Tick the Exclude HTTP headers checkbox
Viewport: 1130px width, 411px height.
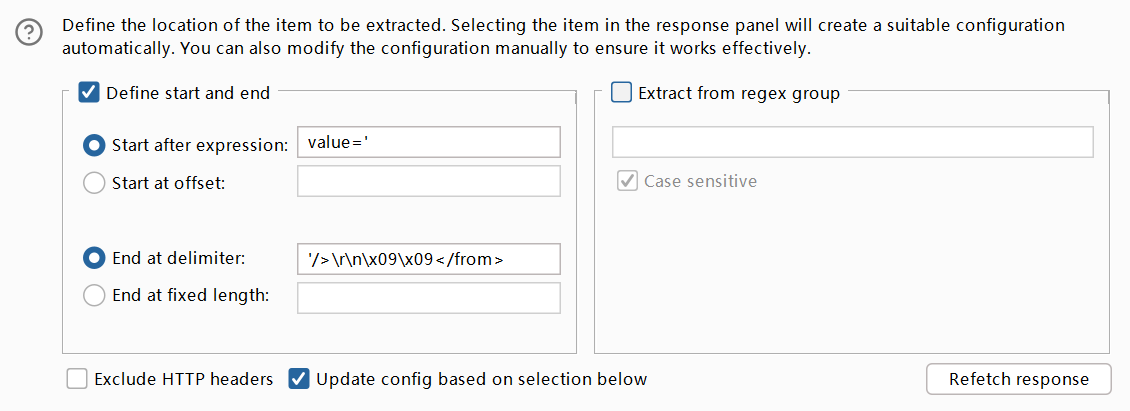click(x=77, y=379)
